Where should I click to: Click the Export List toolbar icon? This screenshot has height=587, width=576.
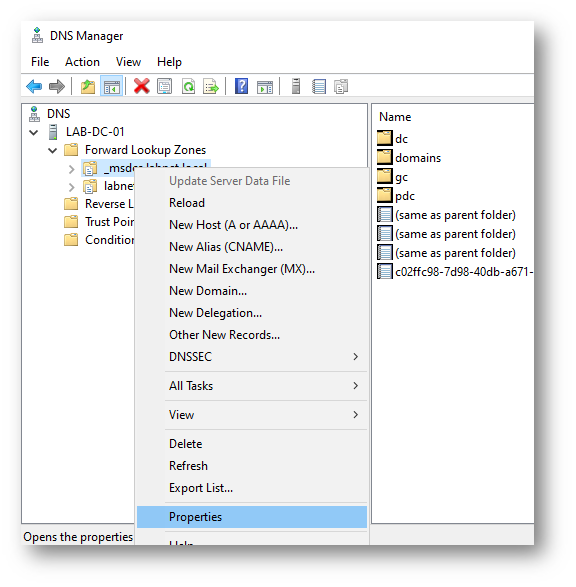pos(211,86)
